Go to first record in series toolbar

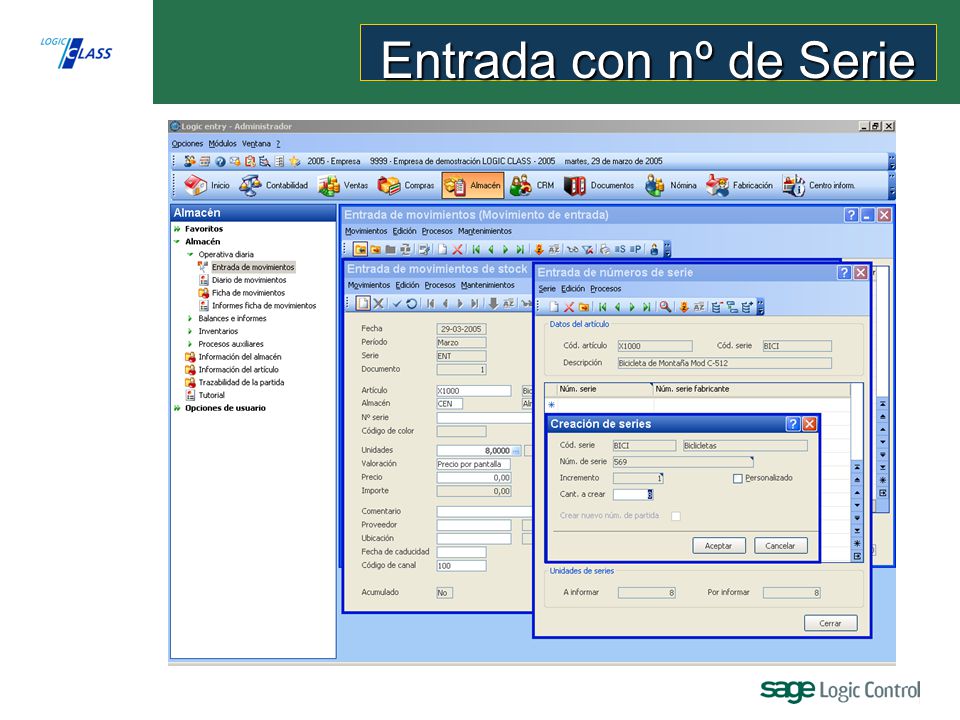click(x=602, y=307)
